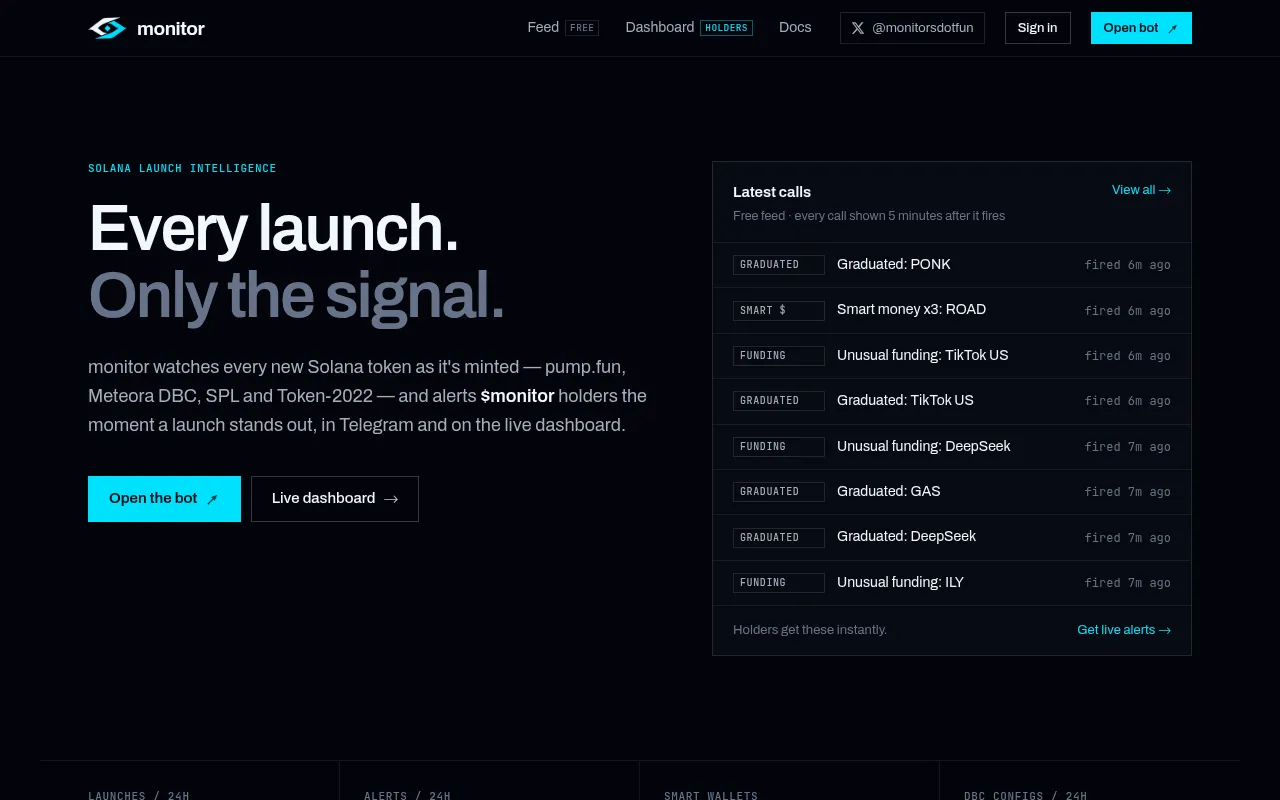The image size is (1280, 800).
Task: Click the Sign in button
Action: pos(1038,28)
